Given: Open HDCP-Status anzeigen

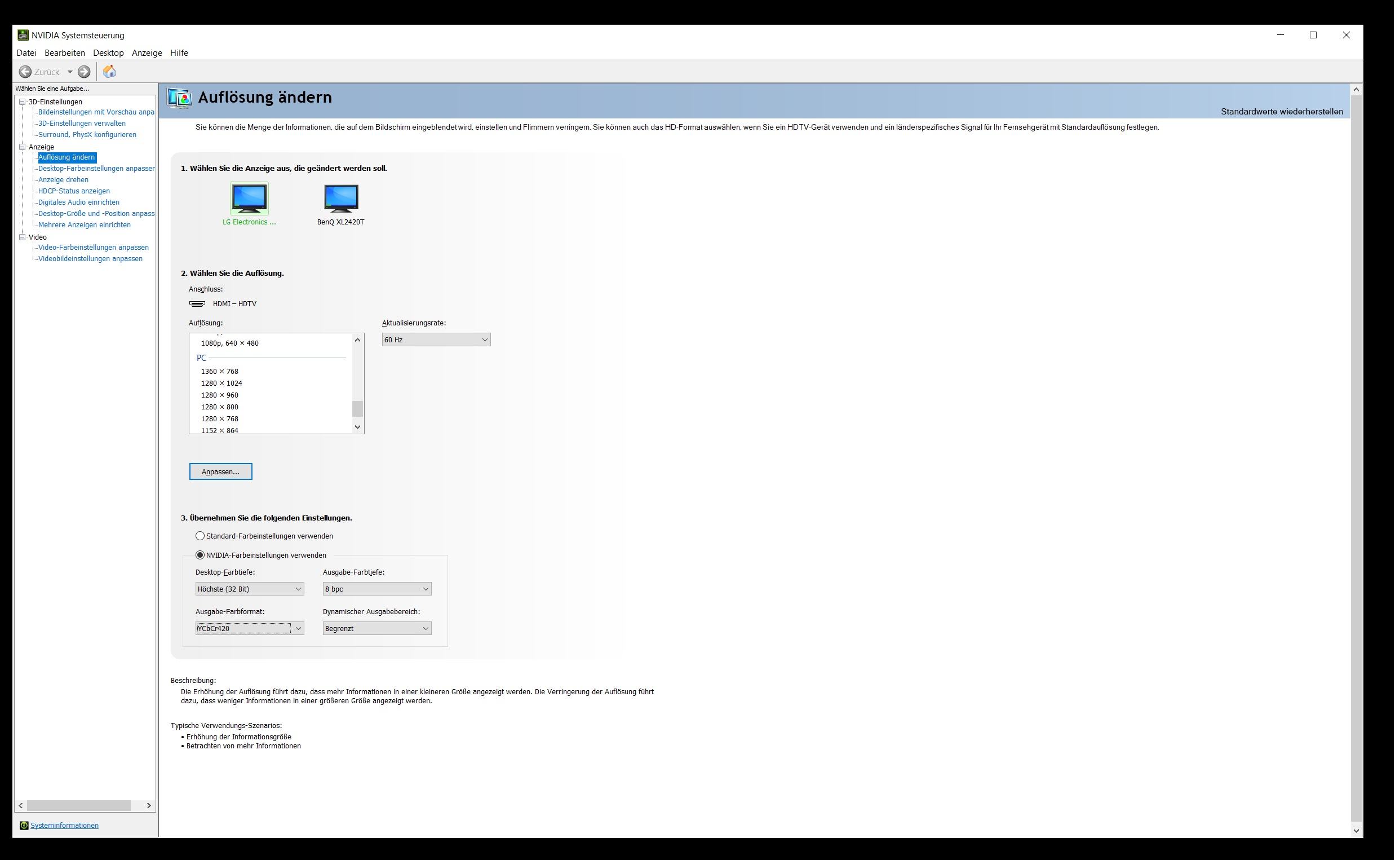Looking at the screenshot, I should pyautogui.click(x=74, y=191).
